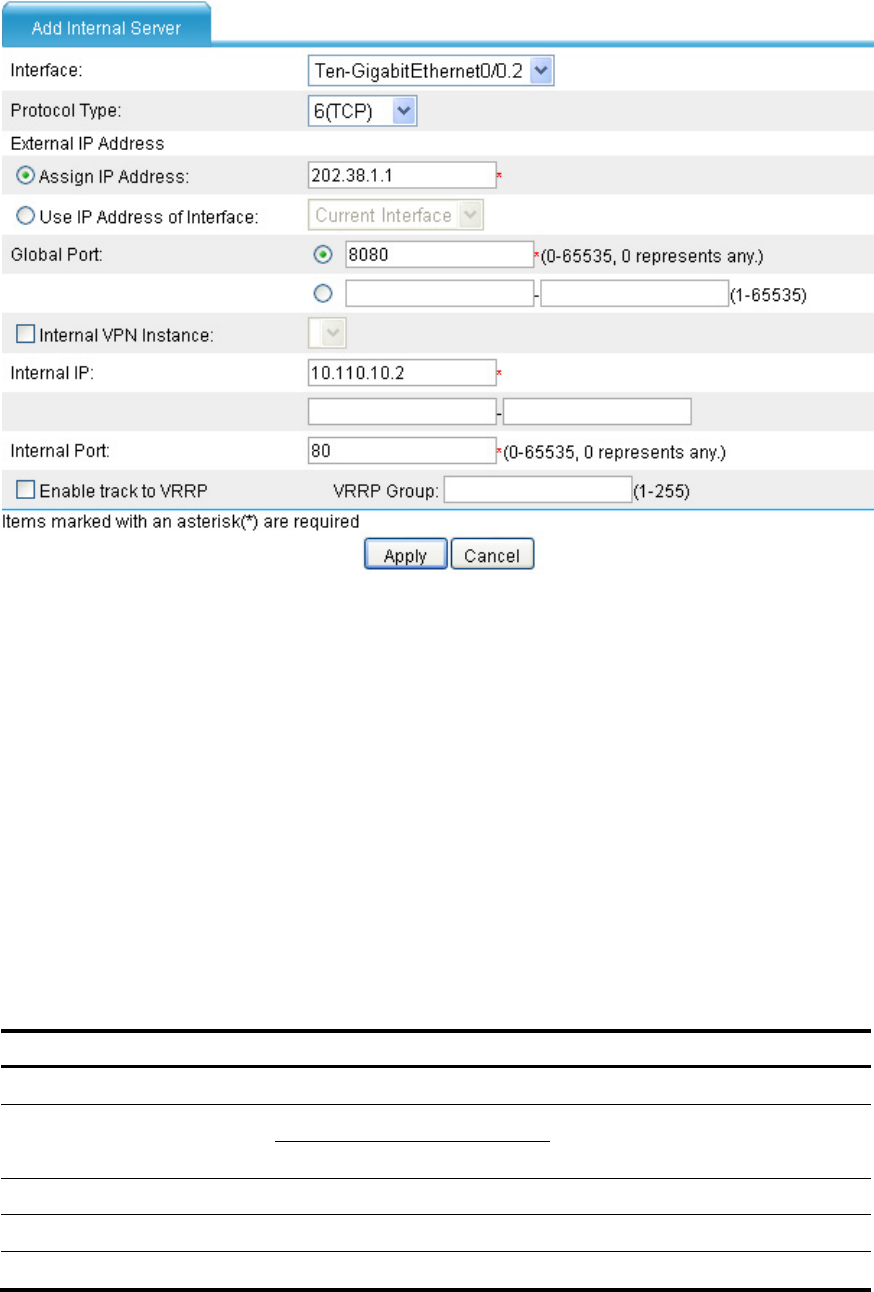Click the Cancel button
This screenshot has height=1292, width=874.
point(492,555)
